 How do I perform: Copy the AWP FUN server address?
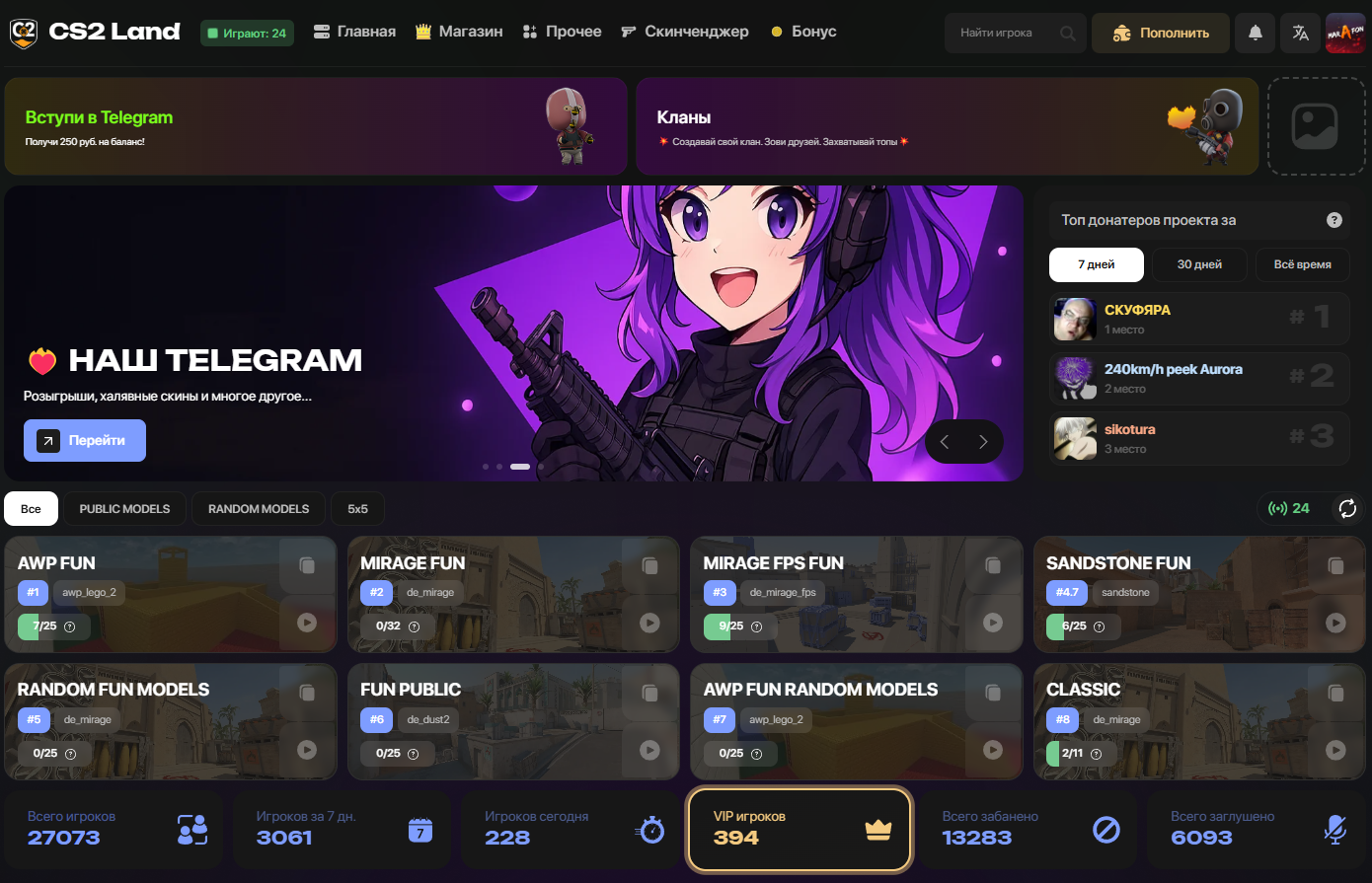[307, 565]
